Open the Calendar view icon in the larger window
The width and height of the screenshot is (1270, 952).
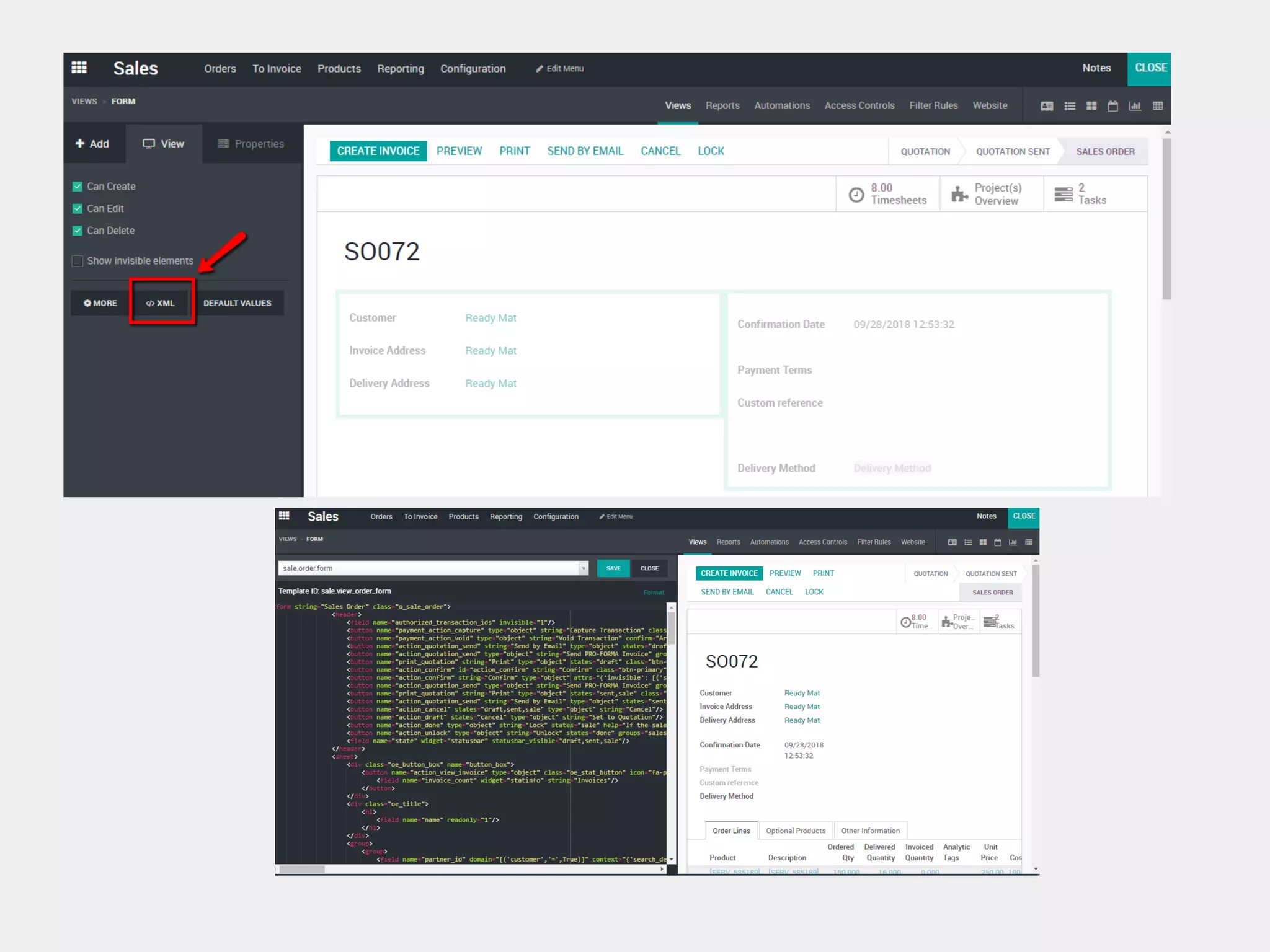pos(1113,106)
